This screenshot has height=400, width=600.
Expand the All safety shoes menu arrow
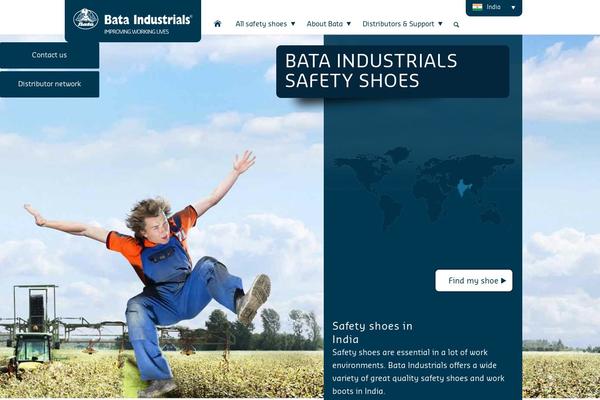pos(293,24)
